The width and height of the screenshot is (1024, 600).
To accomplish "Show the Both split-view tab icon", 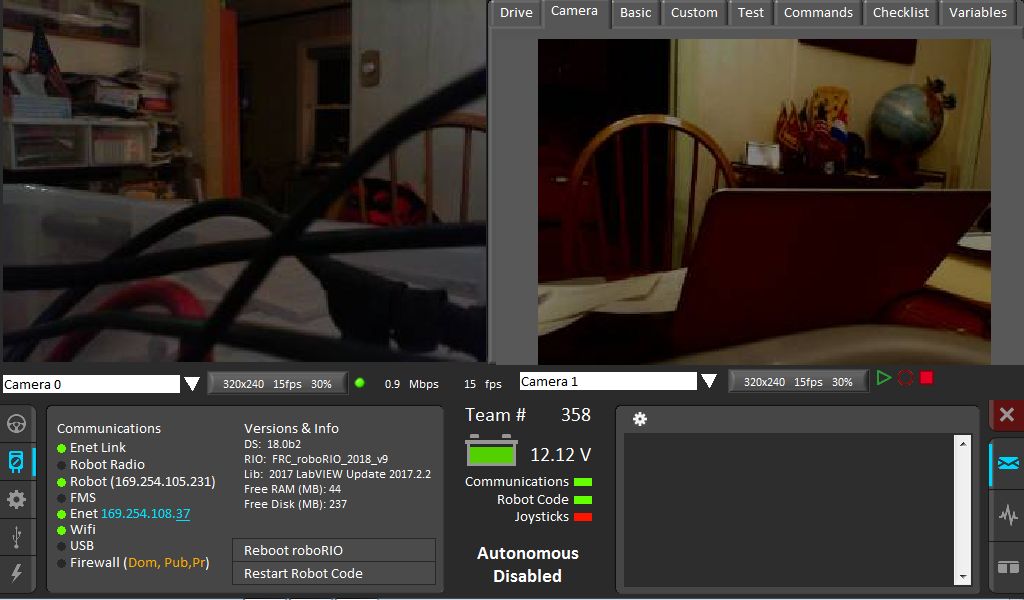I will tap(1008, 567).
